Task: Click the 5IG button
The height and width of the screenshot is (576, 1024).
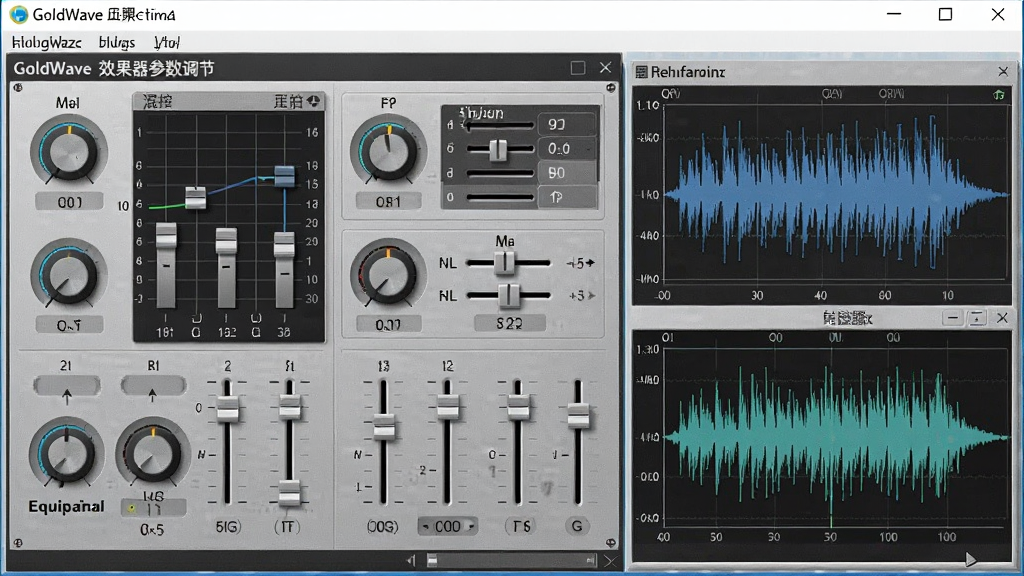Action: point(228,526)
